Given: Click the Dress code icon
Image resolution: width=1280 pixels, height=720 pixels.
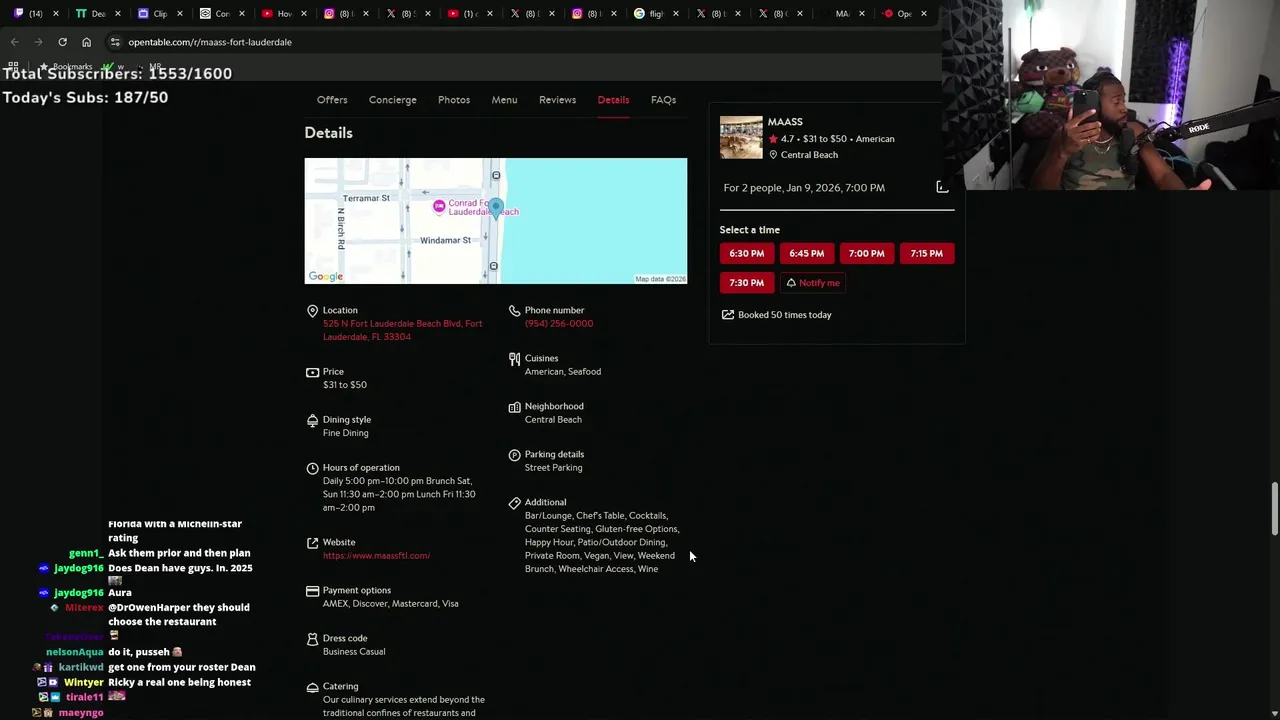Looking at the screenshot, I should click(312, 639).
